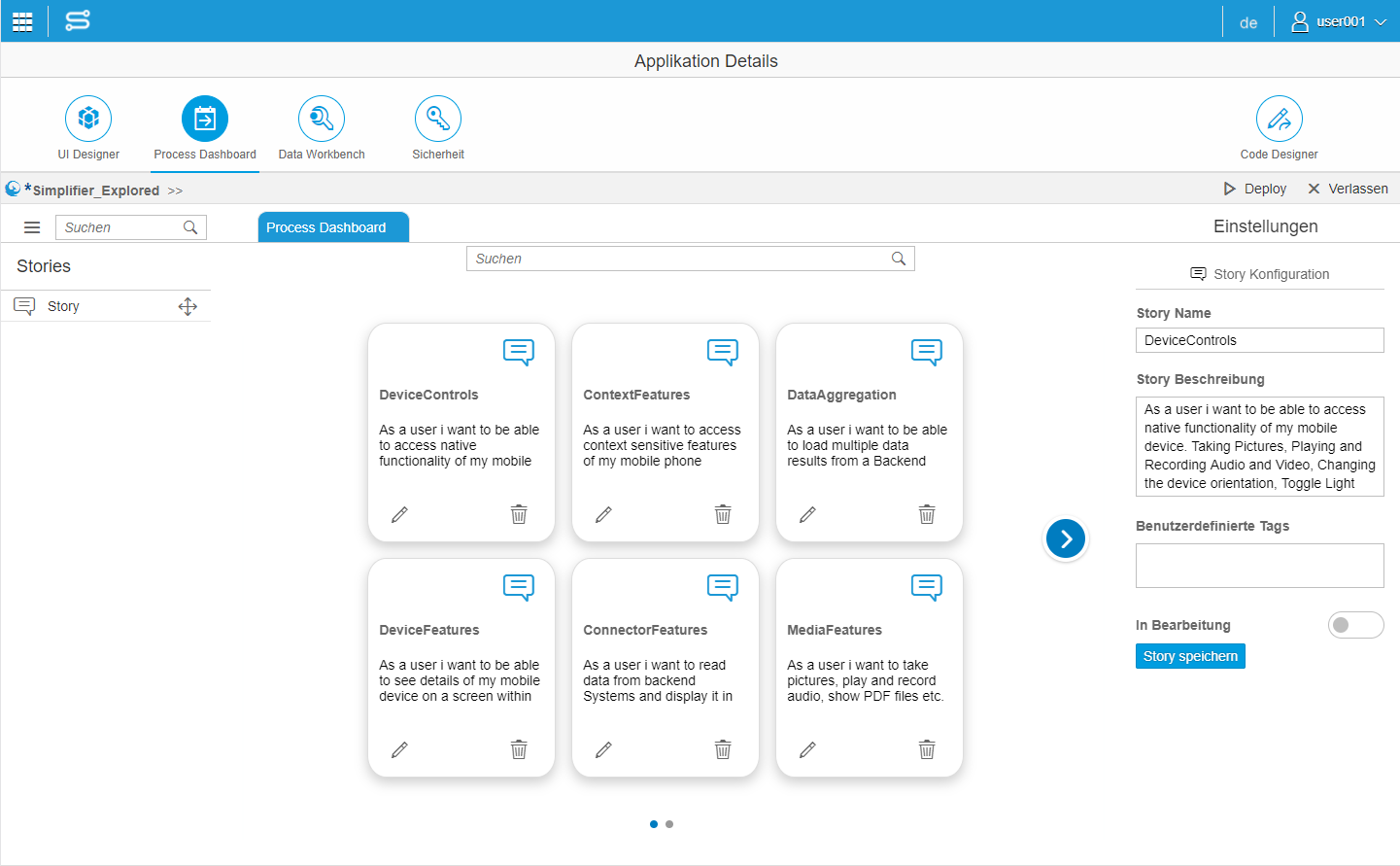Jump to first page dot indicator
The height and width of the screenshot is (866, 1400).
pos(654,824)
